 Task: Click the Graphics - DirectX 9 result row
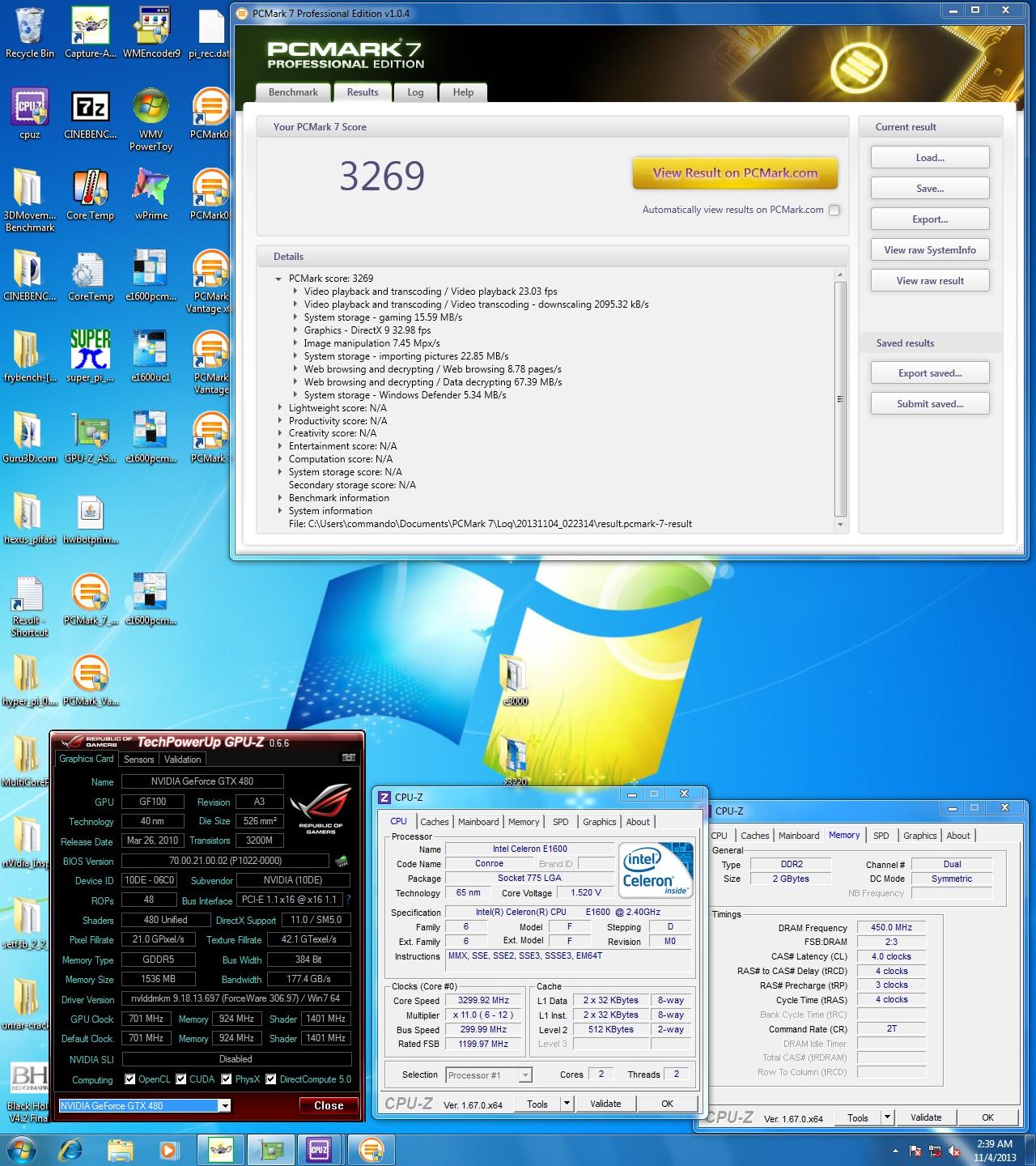[367, 330]
